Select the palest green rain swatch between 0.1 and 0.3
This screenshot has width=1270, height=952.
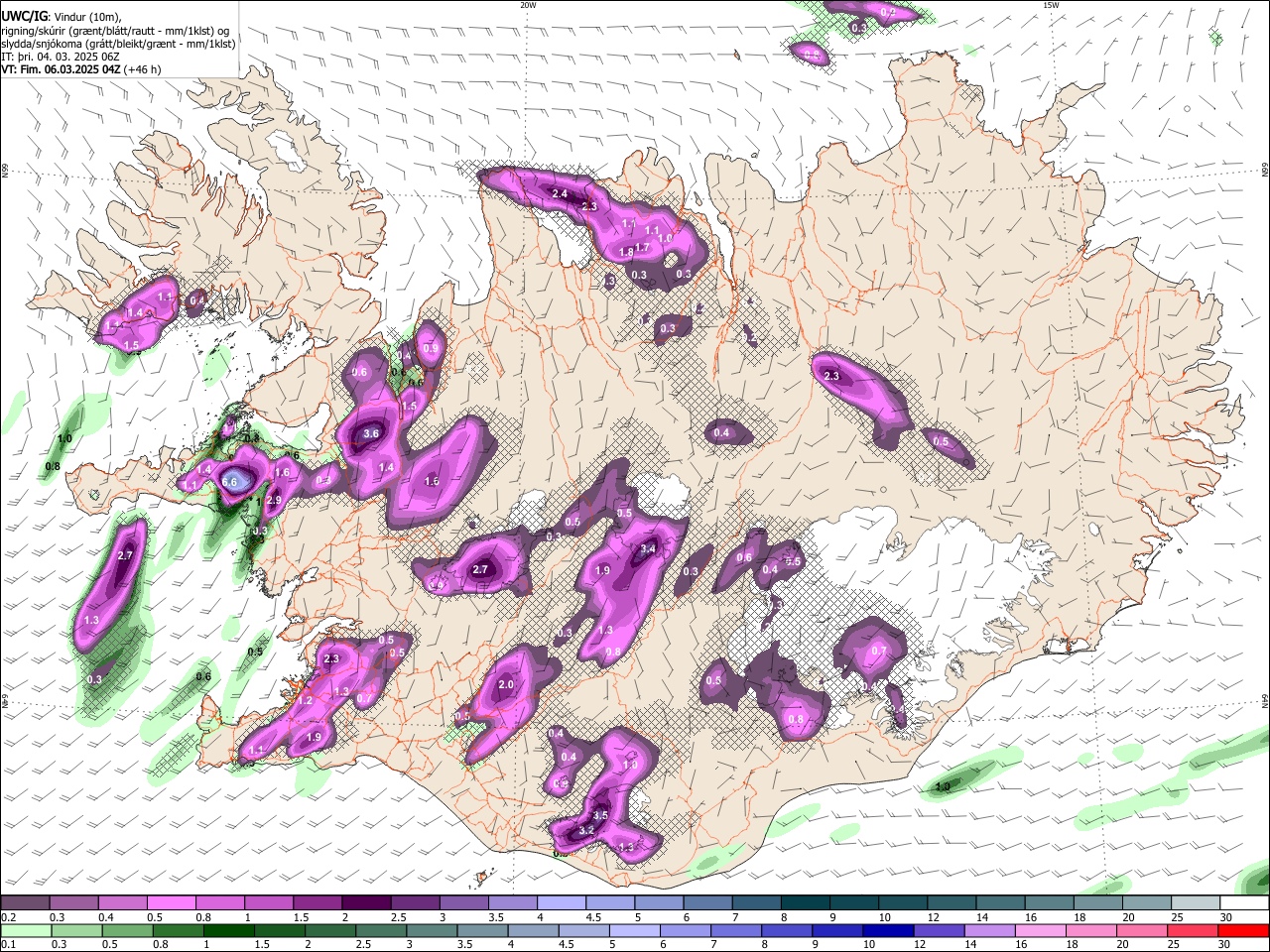tap(26, 931)
